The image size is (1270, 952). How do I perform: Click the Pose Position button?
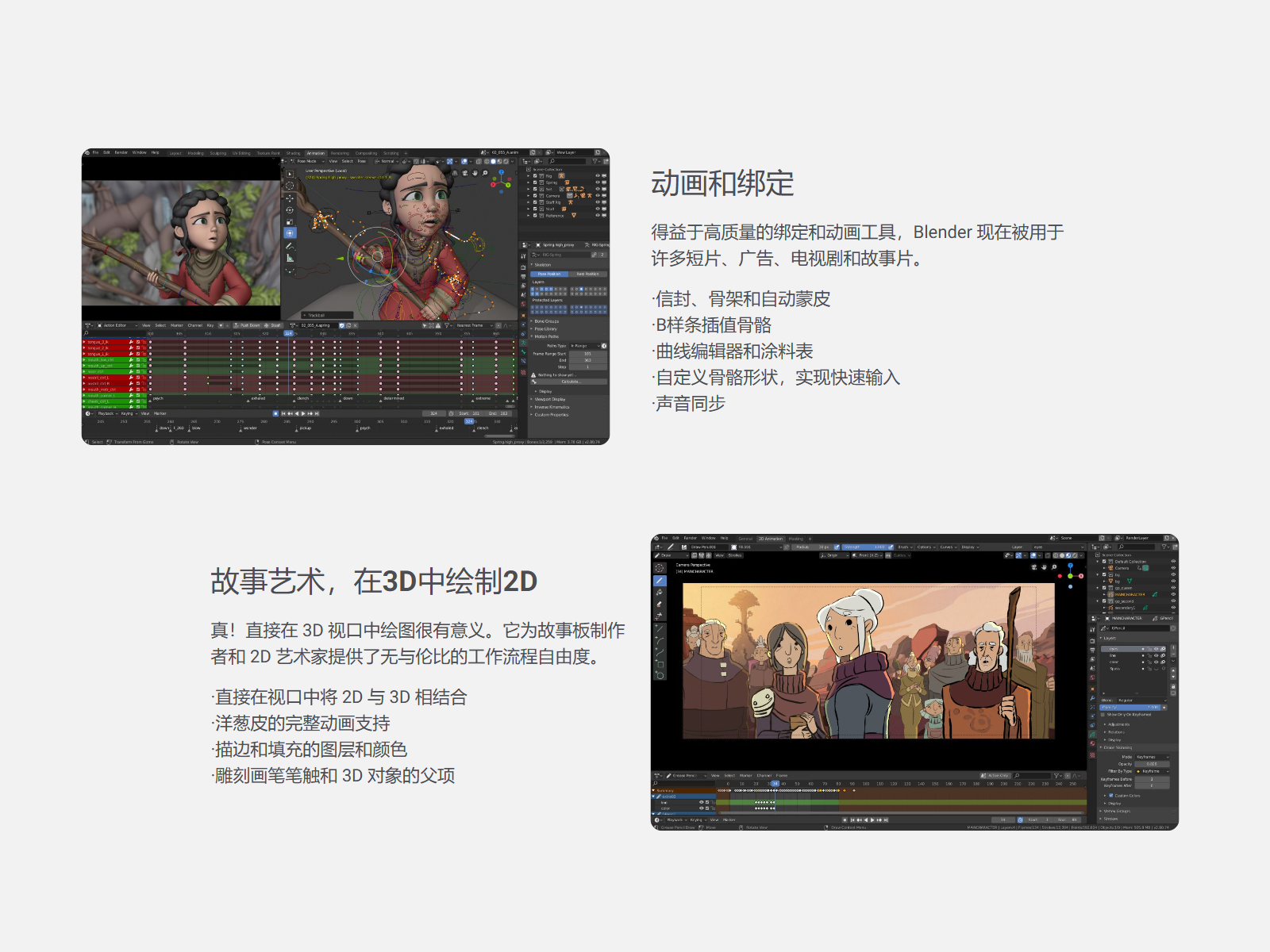[549, 274]
